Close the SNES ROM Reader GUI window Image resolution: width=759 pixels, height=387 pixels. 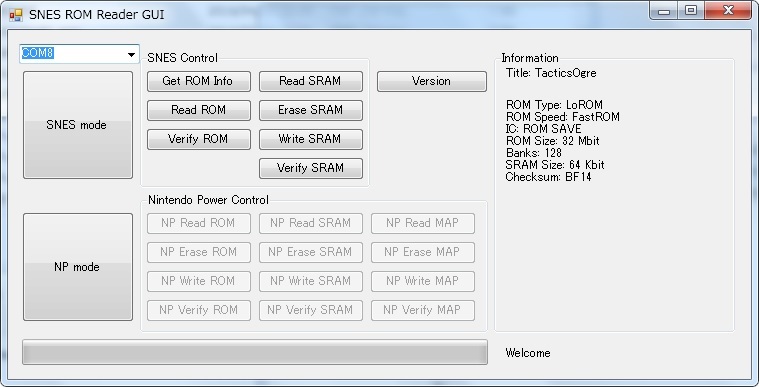point(729,11)
